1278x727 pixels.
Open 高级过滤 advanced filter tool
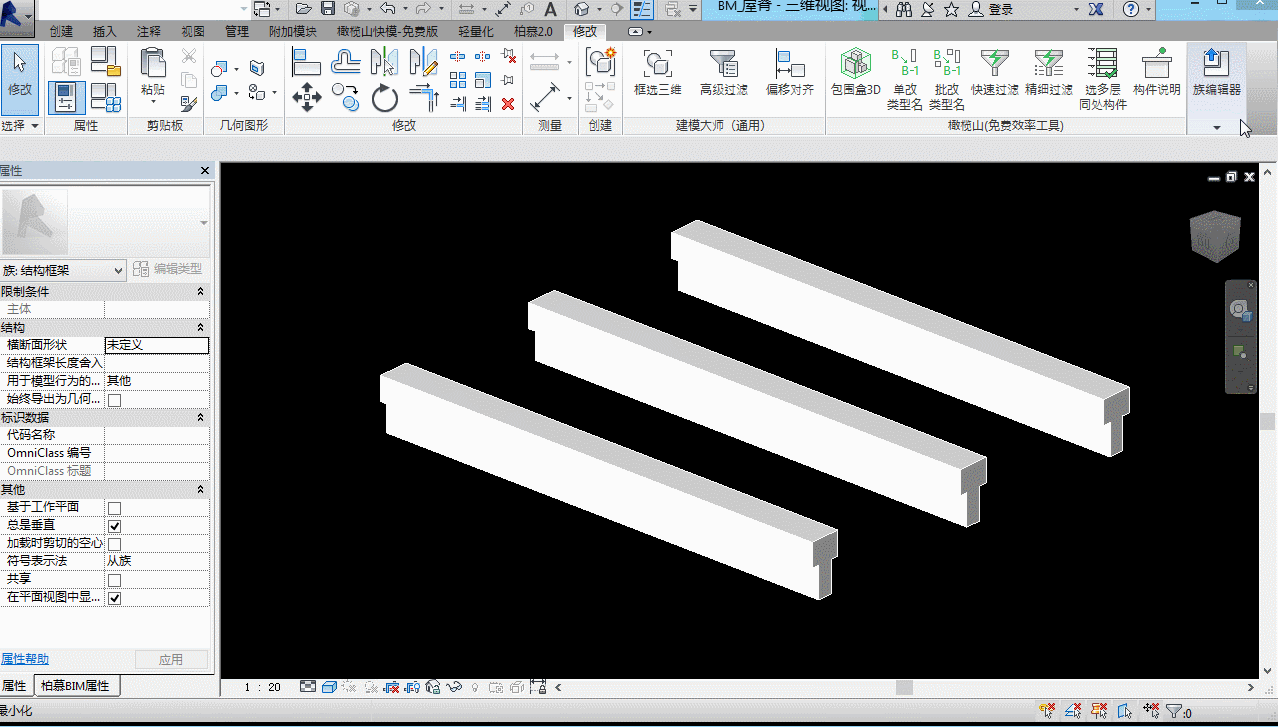click(x=723, y=72)
